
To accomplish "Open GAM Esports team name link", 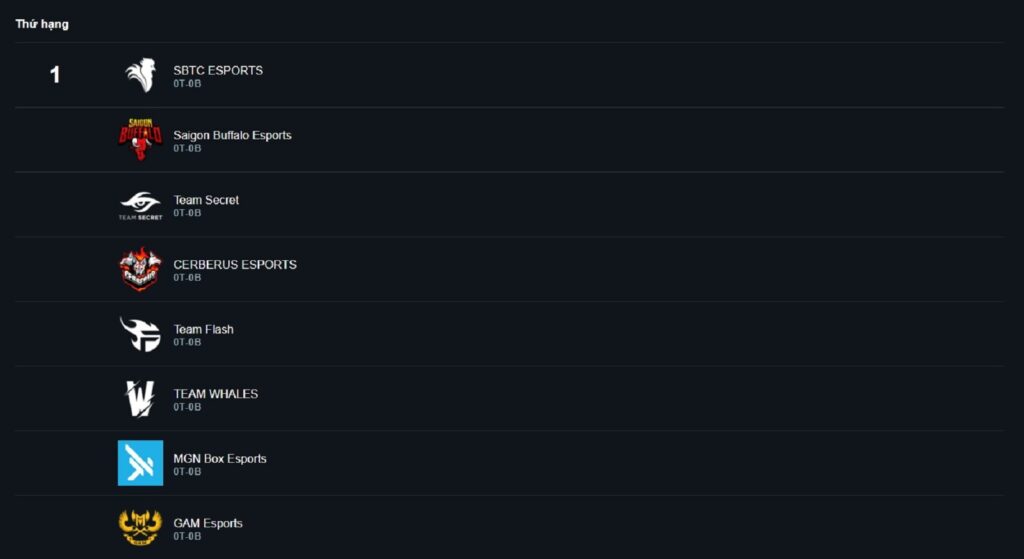I will tap(208, 523).
